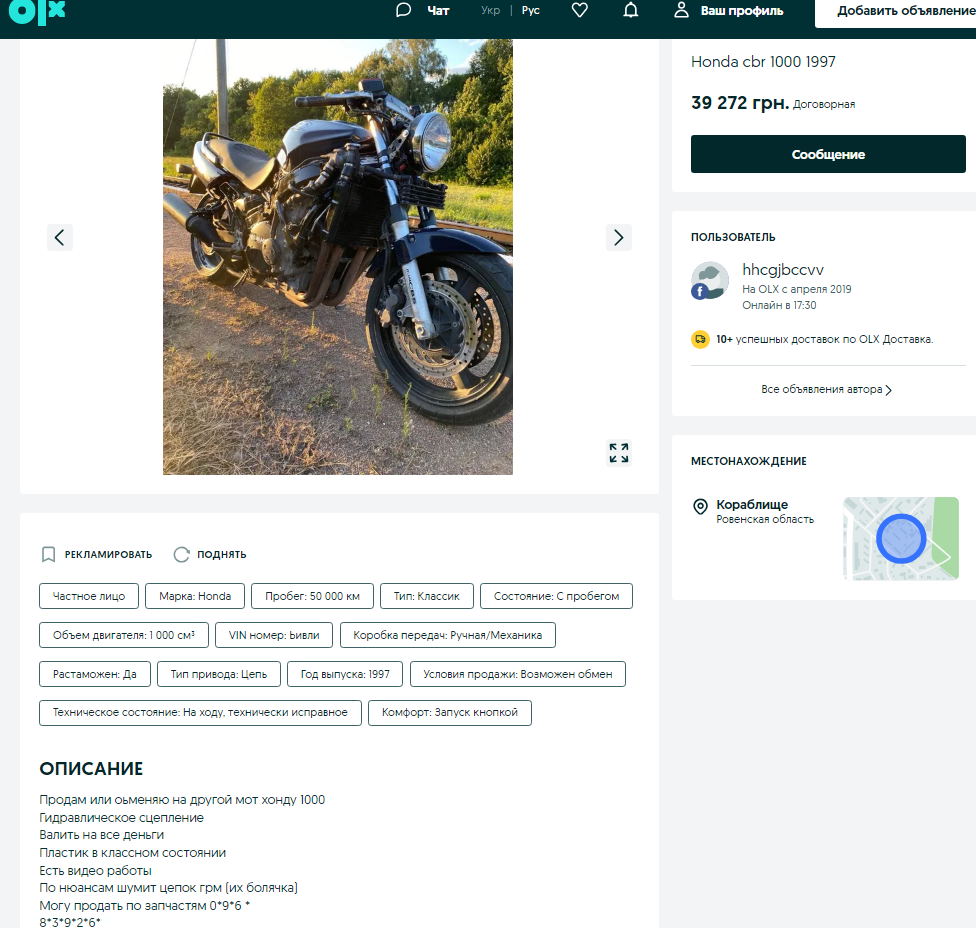Viewport: 976px width, 928px height.
Task: Open notifications bell icon
Action: point(631,11)
